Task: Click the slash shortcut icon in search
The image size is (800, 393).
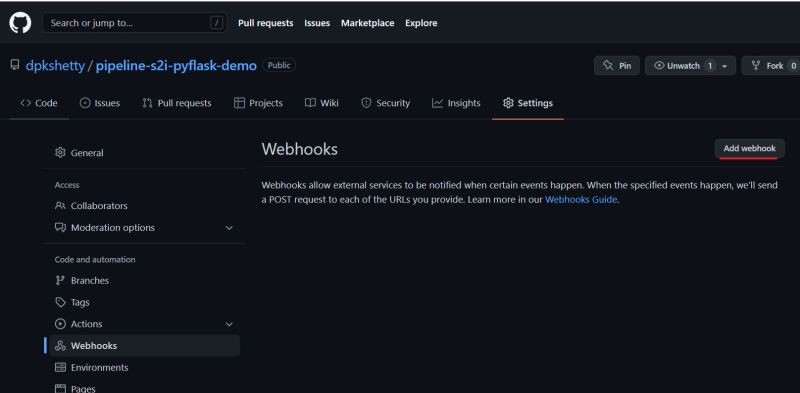Action: click(217, 23)
